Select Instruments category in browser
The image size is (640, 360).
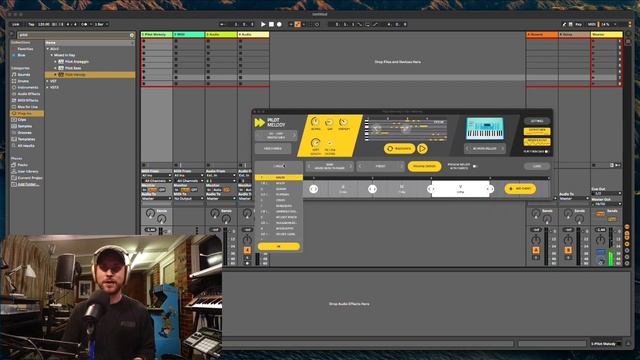[x=28, y=88]
